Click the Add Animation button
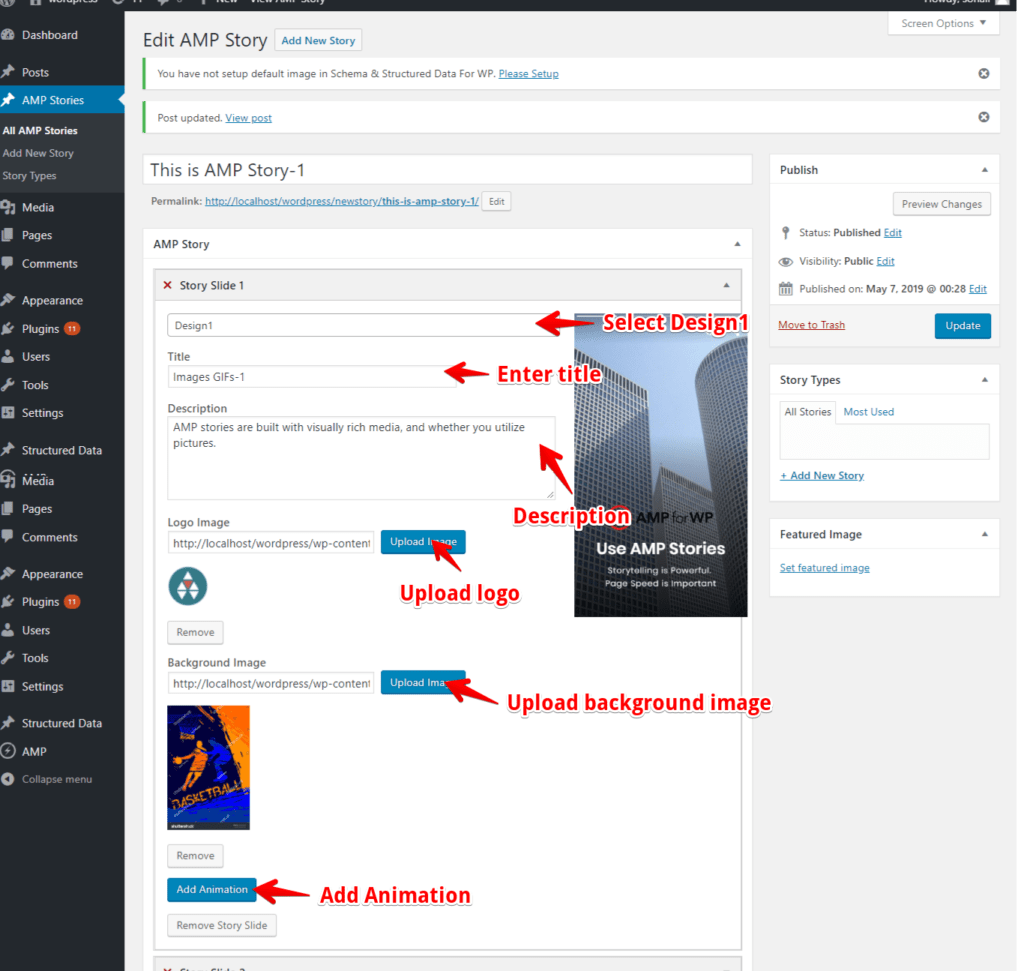The image size is (1024, 971). coord(212,889)
